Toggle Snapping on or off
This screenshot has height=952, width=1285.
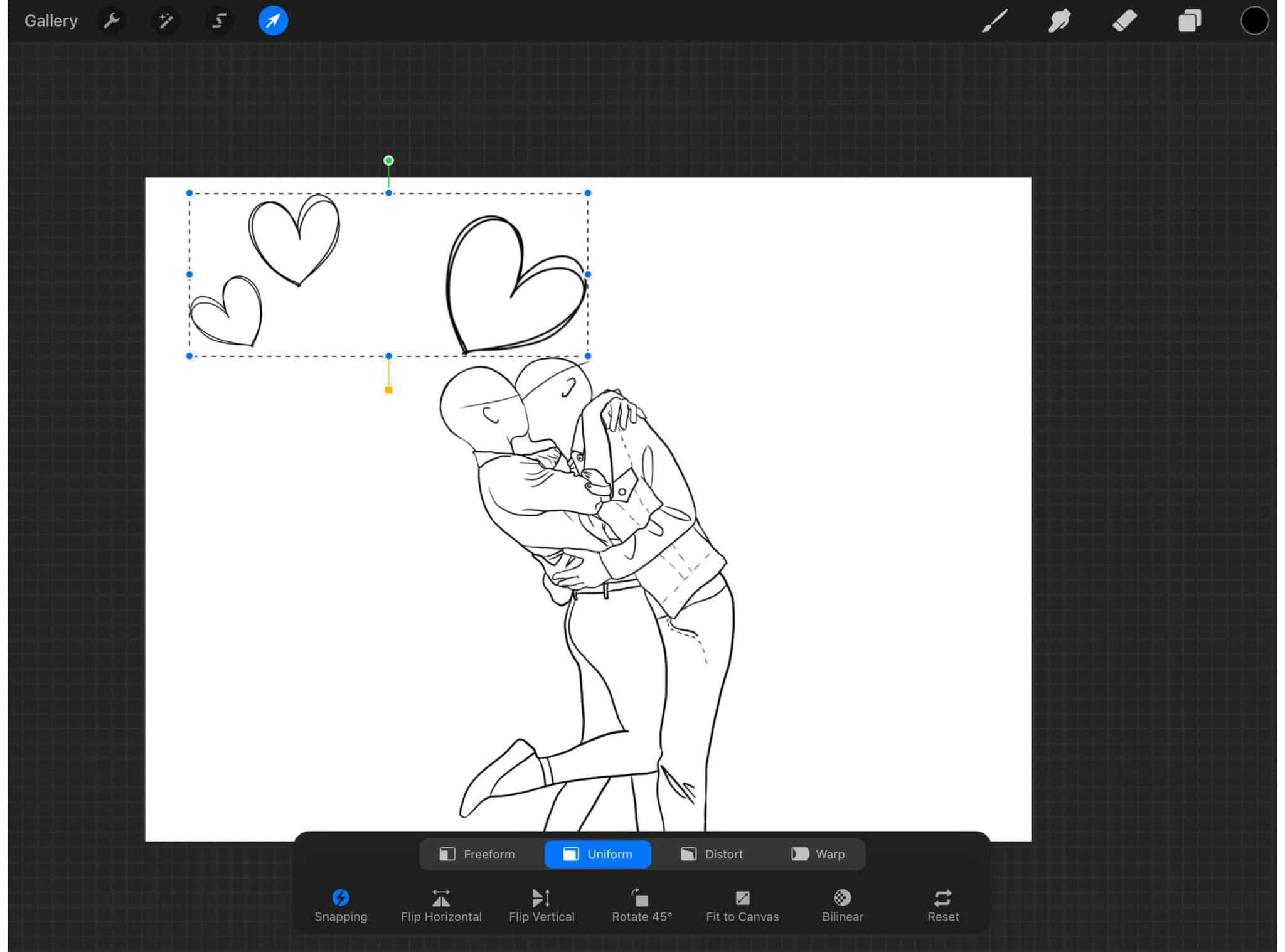(341, 904)
